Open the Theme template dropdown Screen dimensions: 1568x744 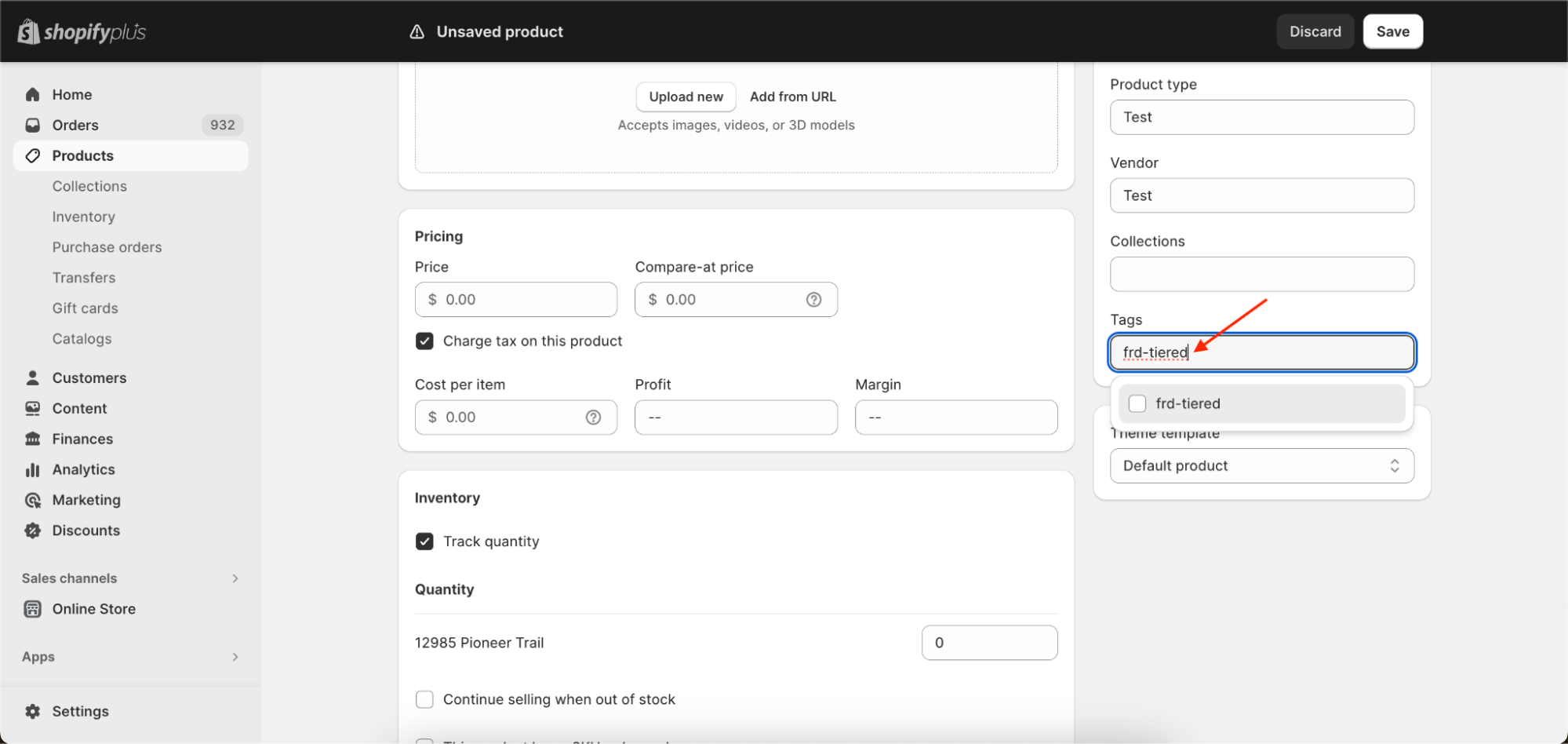point(1261,466)
